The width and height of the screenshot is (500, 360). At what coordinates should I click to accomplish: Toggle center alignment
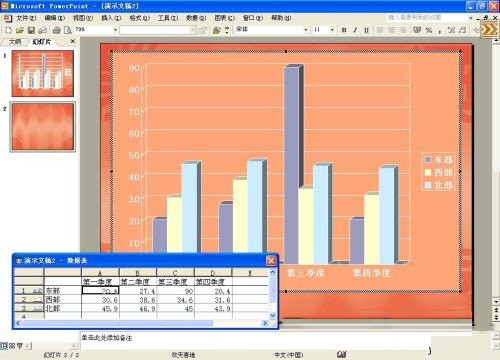(391, 30)
